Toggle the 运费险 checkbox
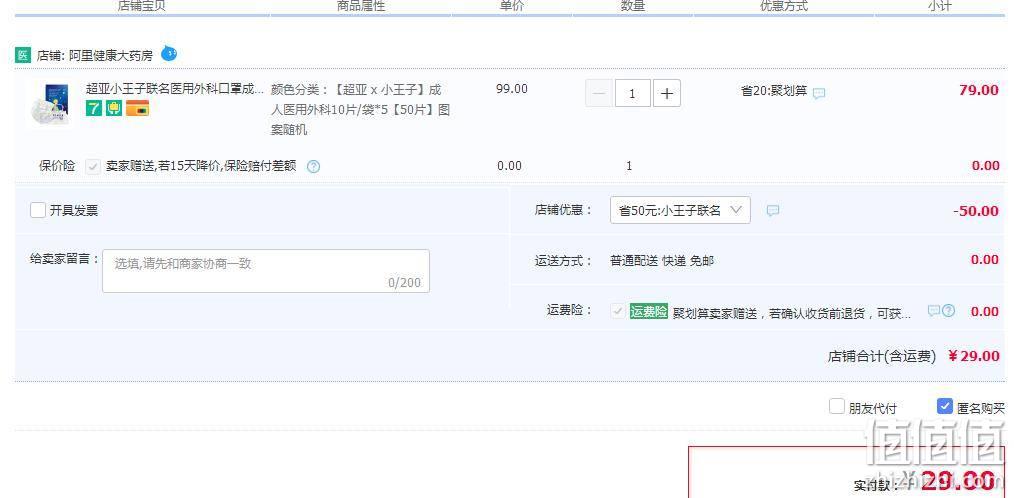This screenshot has height=498, width=1014. (618, 311)
